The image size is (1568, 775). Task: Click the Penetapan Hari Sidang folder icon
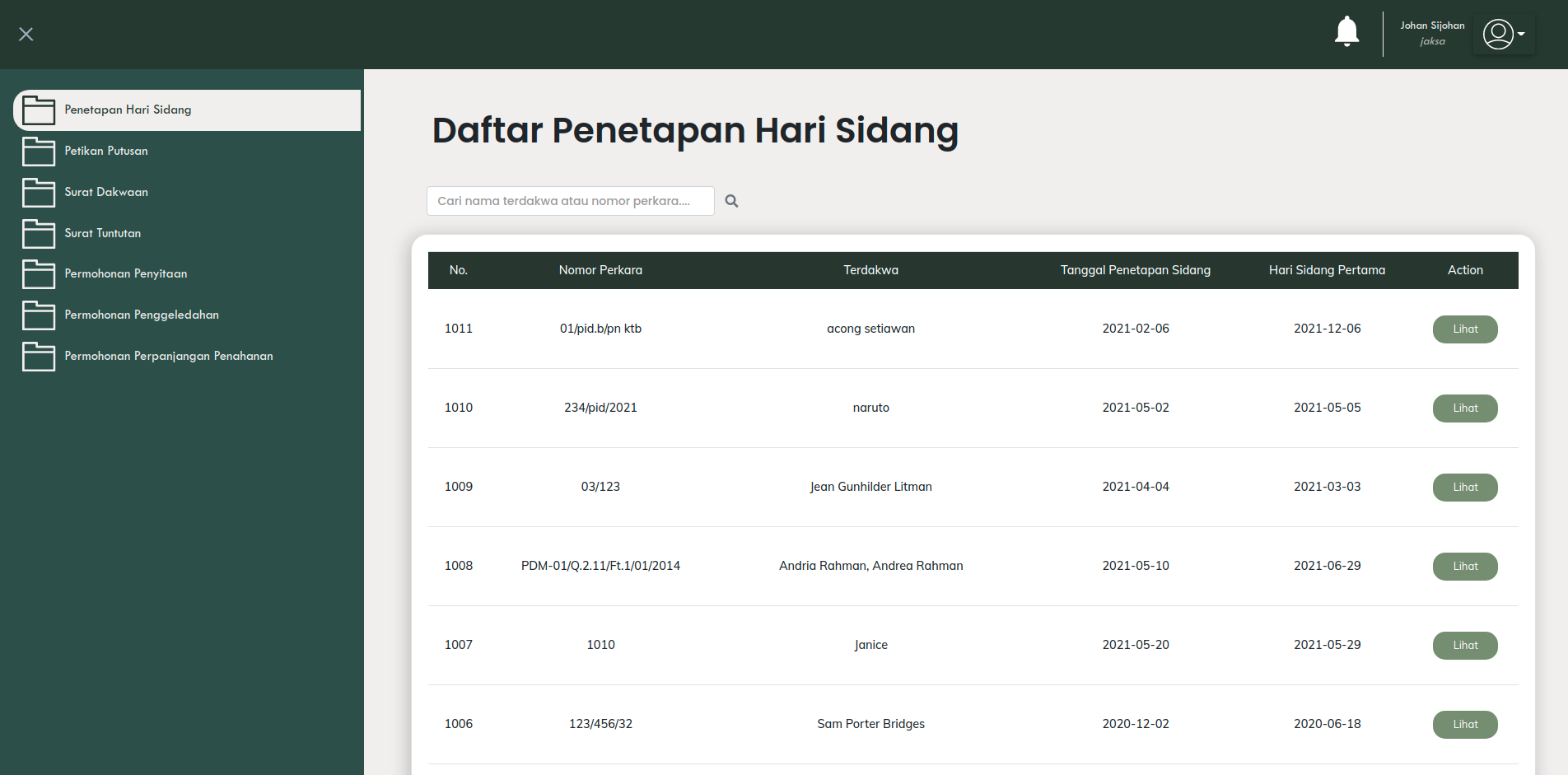(39, 110)
